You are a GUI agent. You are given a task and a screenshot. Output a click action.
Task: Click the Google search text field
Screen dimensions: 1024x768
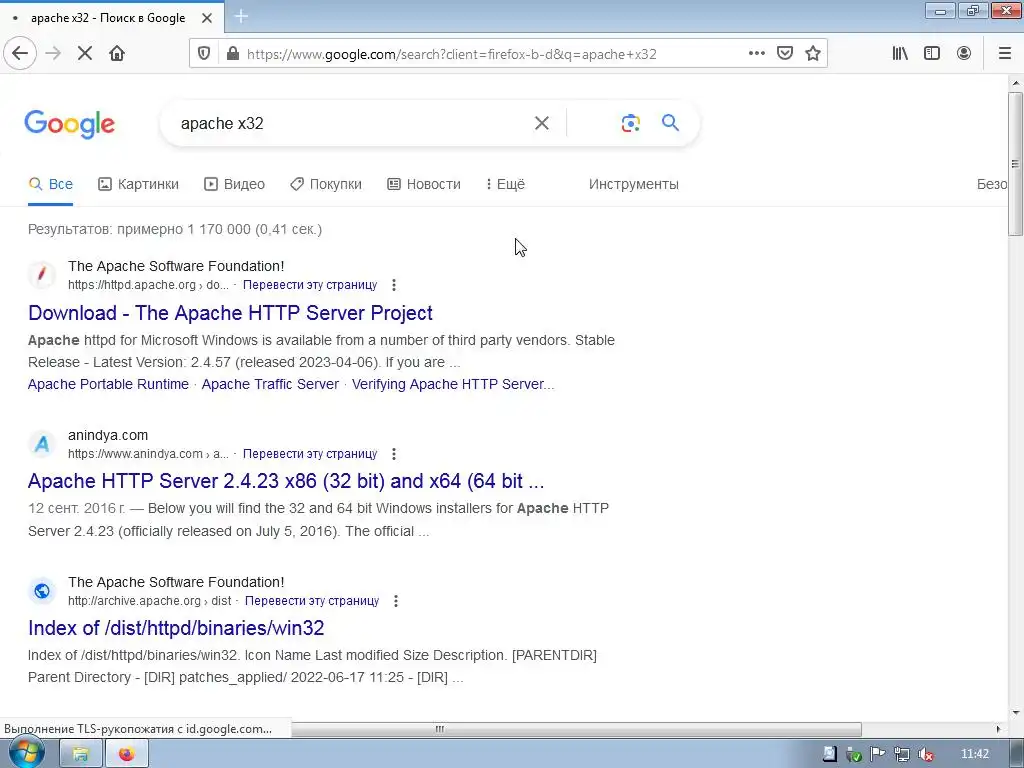tap(353, 123)
